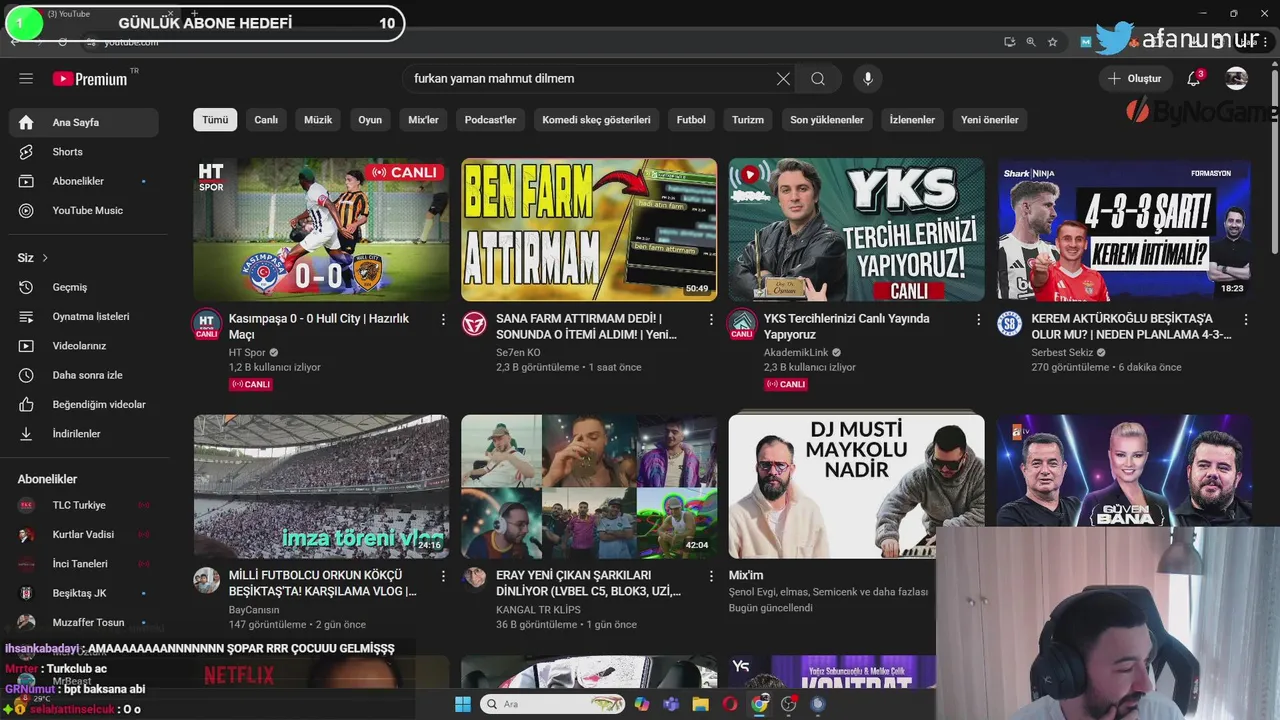
Task: Open options menu for MİLLİ FUTBOLCU ORKUN KÖKÇÜ video
Action: 443,576
